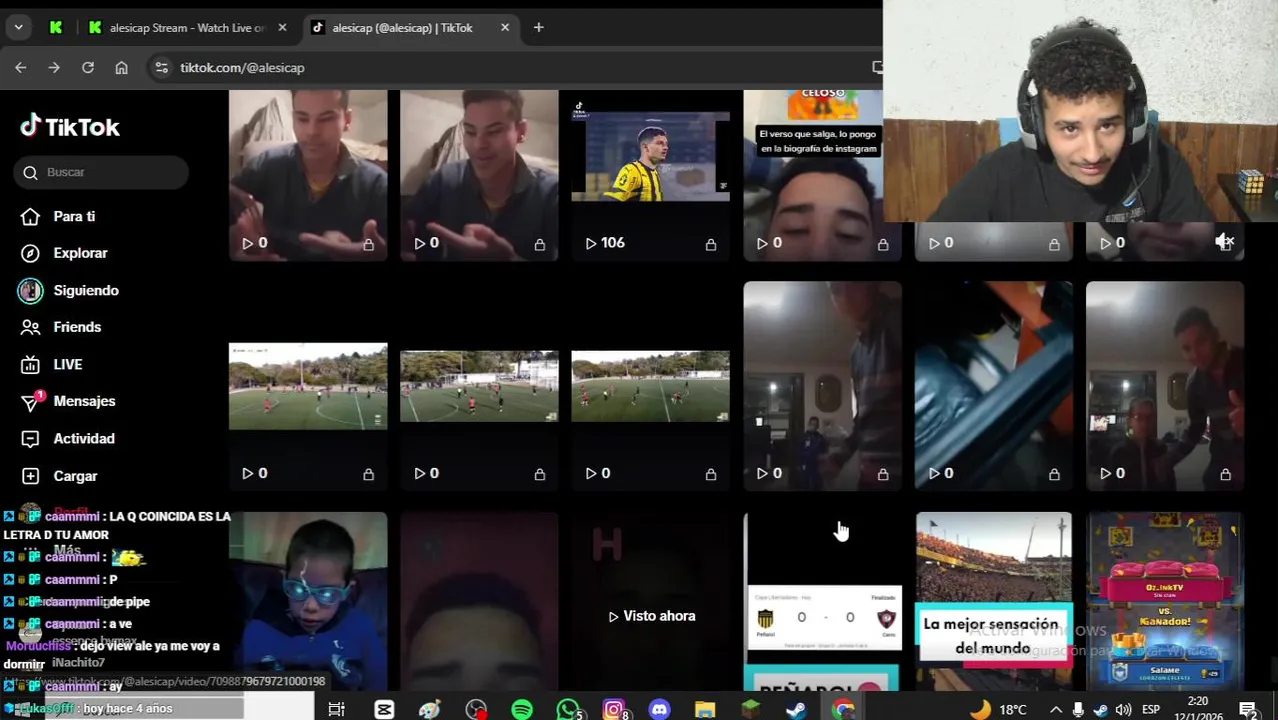Reload the TikTok page
Viewport: 1278px width, 720px height.
point(88,67)
